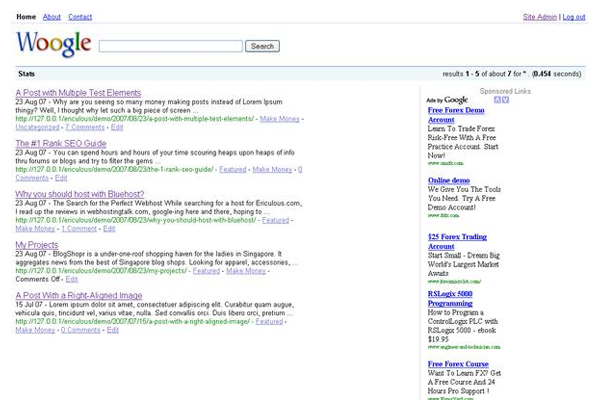Edit the My Projects post

(72, 279)
